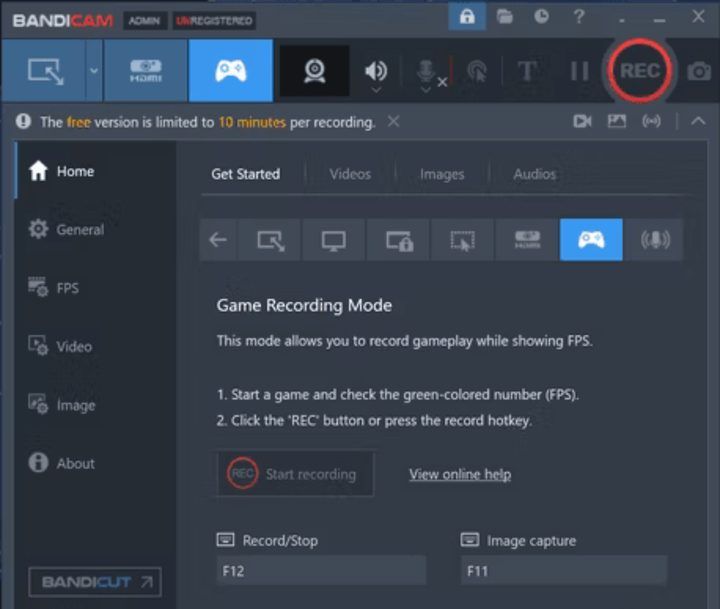Toggle the webcam overlay icon
Image resolution: width=720 pixels, height=609 pixels.
(315, 71)
